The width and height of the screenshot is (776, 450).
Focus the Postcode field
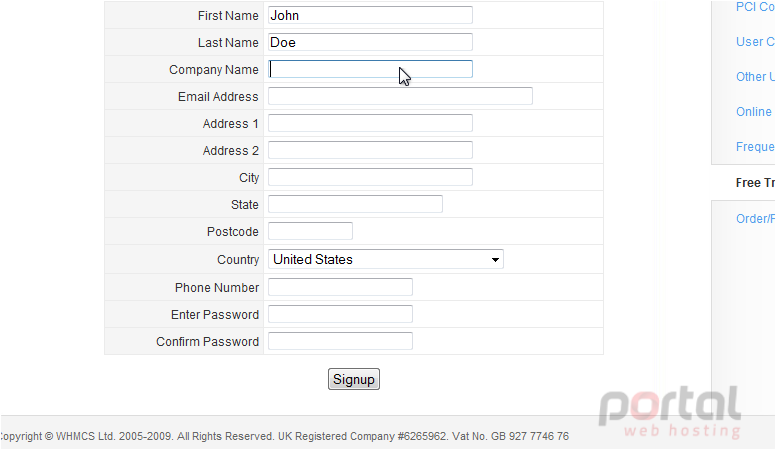(x=310, y=231)
